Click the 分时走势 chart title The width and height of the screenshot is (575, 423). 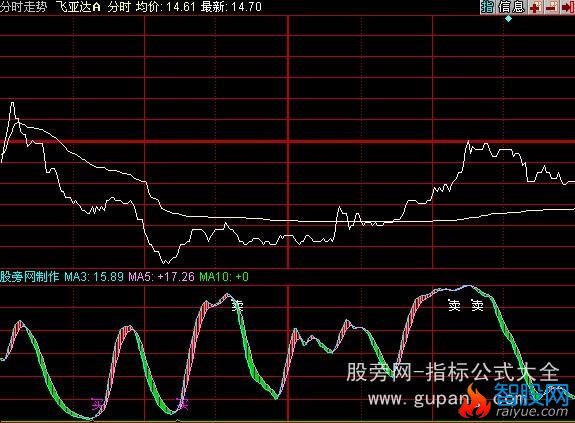click(24, 7)
